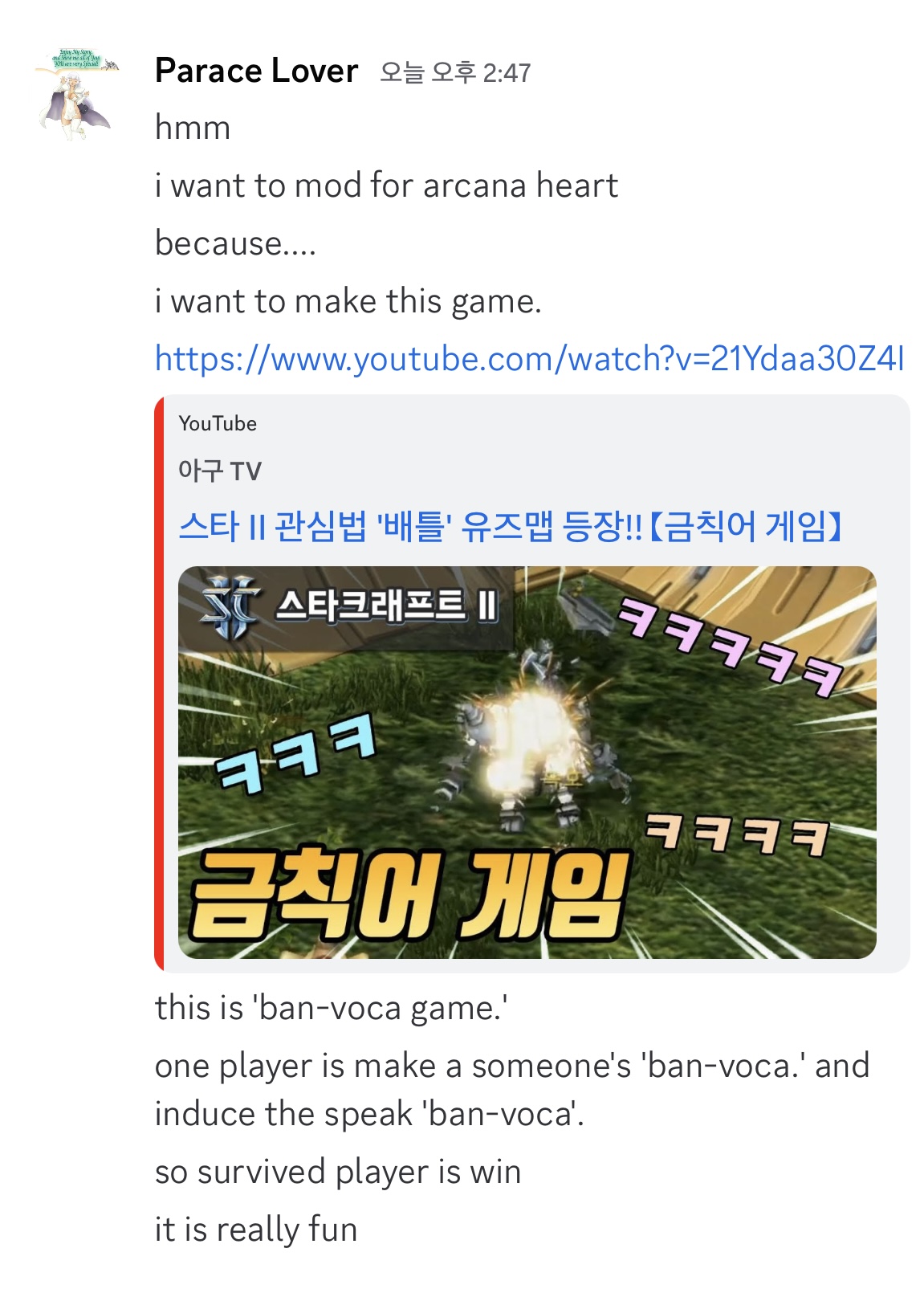Open the youtube.com/watch link in the message
The image size is (924, 1293).
[529, 358]
